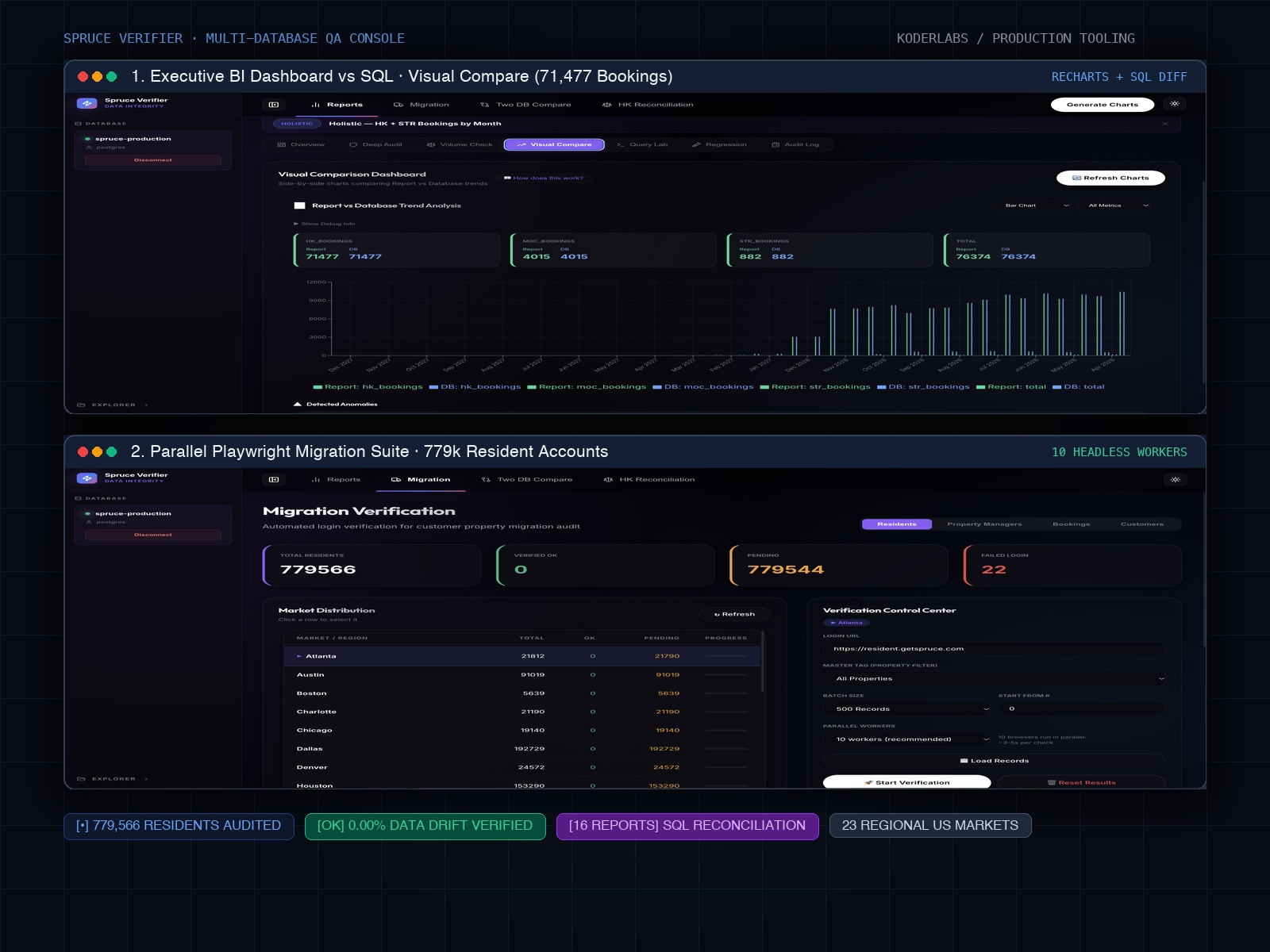Screen dimensions: 1270x952
Task: Click the Atlanta selected-market chip in Control Center
Action: (846, 623)
